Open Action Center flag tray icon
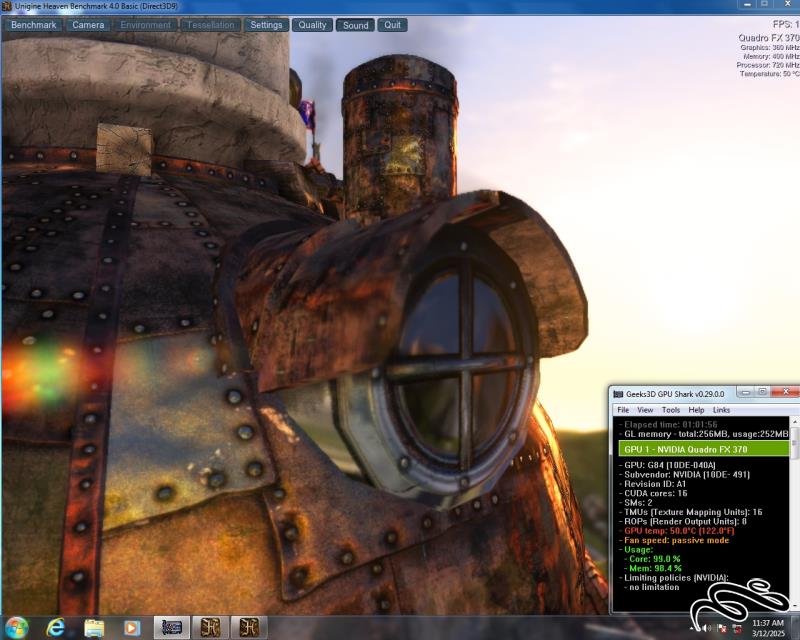 tap(722, 628)
